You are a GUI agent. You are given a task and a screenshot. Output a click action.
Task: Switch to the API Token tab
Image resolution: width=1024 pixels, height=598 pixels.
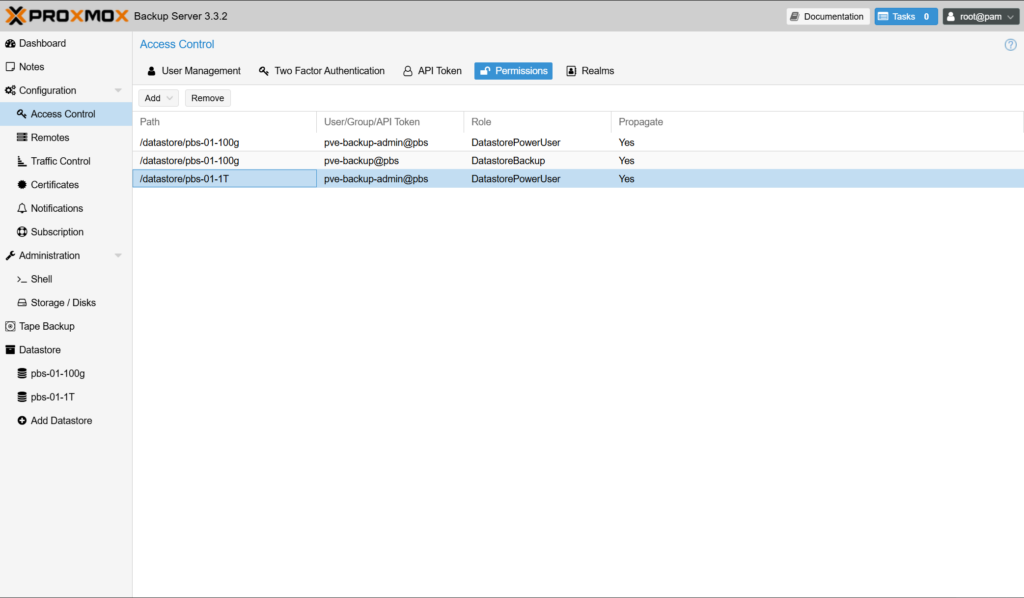[x=433, y=71]
